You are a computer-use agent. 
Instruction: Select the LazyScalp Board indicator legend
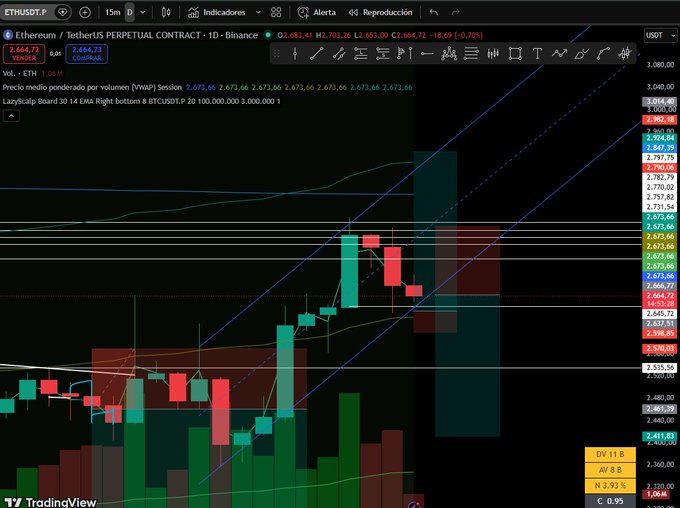[141, 101]
